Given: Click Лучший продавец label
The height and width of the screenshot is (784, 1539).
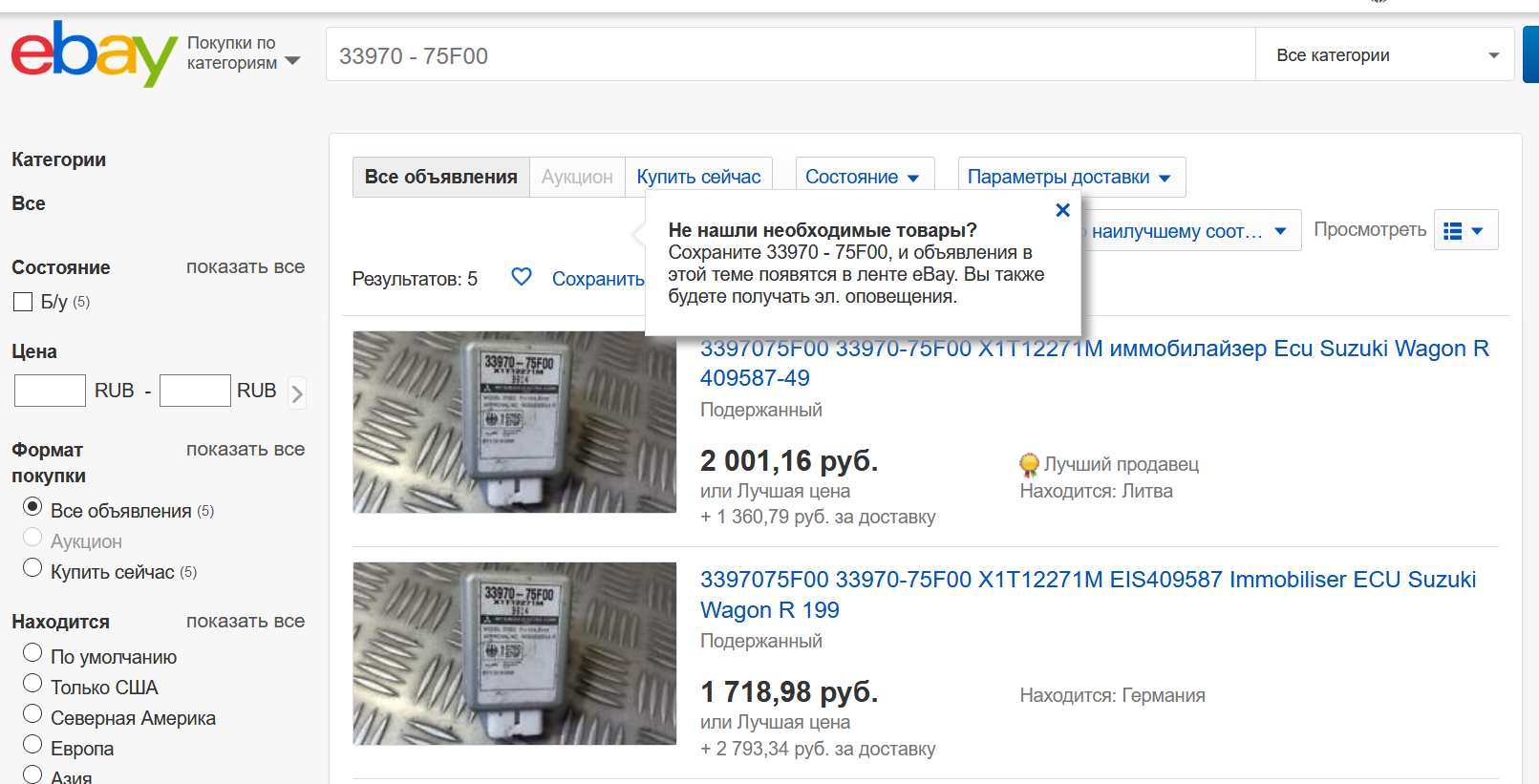Looking at the screenshot, I should pyautogui.click(x=1121, y=464).
